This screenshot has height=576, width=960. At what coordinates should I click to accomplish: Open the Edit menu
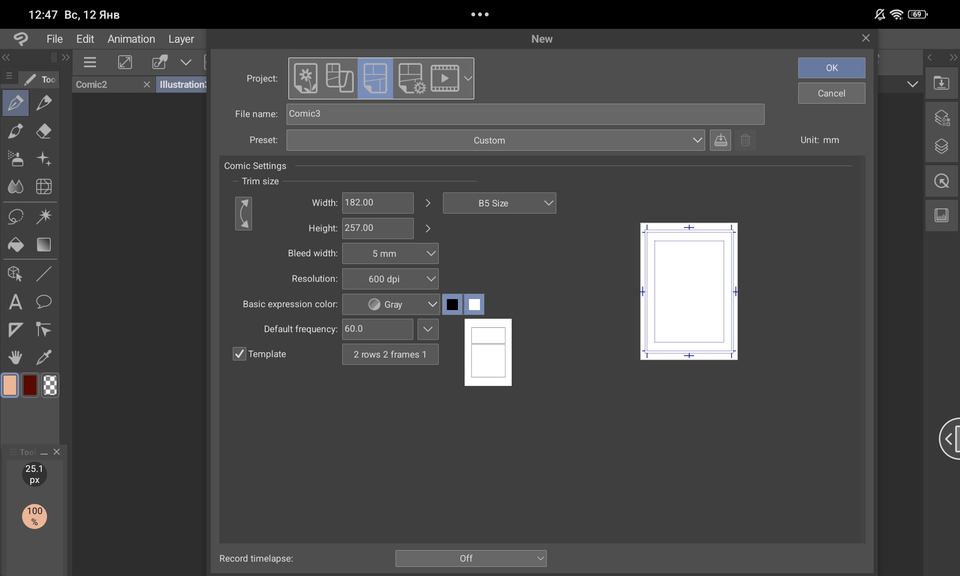click(x=85, y=39)
